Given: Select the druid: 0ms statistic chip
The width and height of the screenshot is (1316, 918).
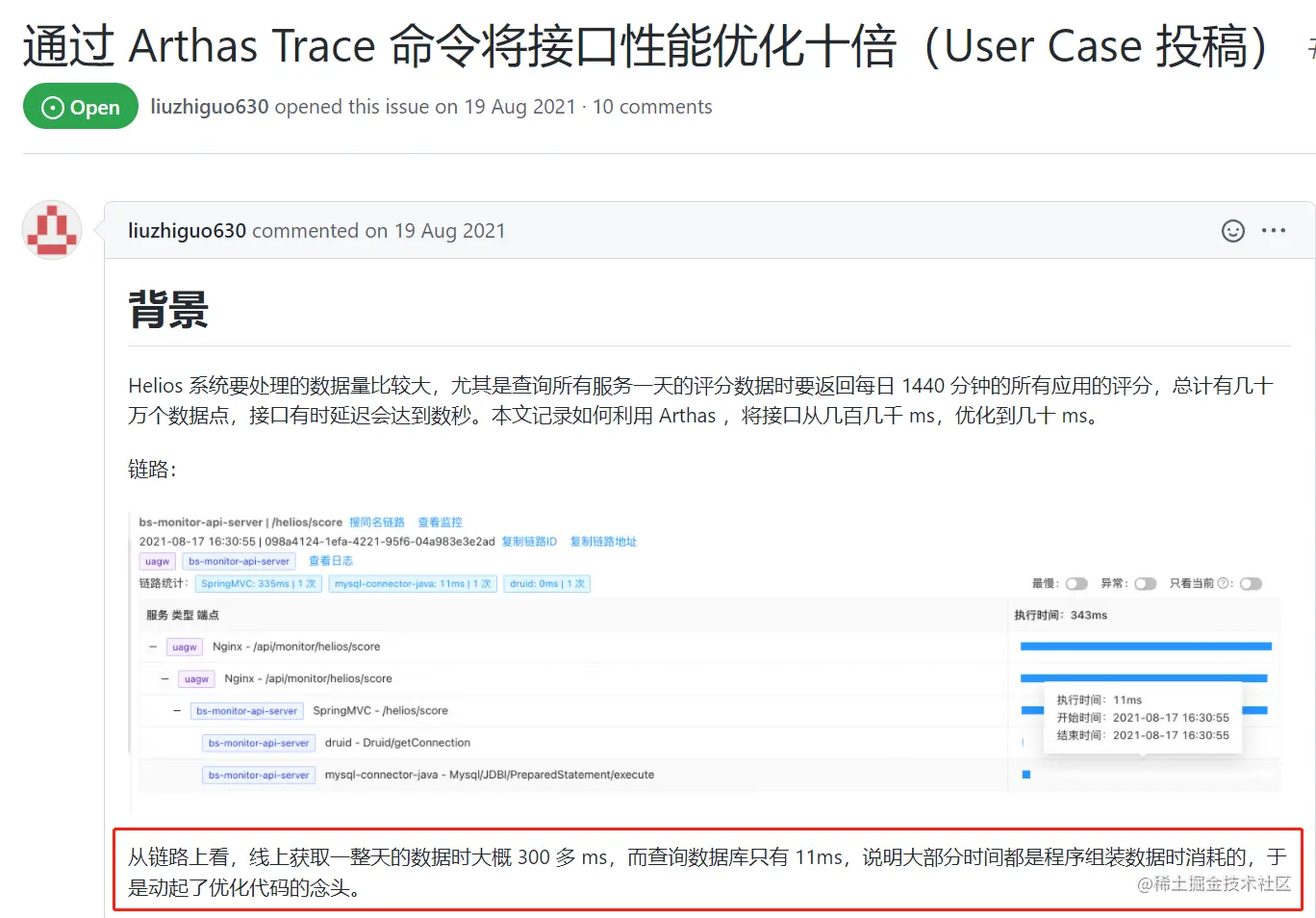Looking at the screenshot, I should pyautogui.click(x=547, y=584).
